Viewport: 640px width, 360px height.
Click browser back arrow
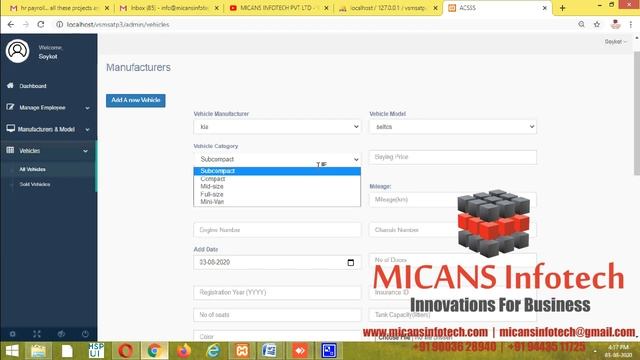pyautogui.click(x=11, y=24)
